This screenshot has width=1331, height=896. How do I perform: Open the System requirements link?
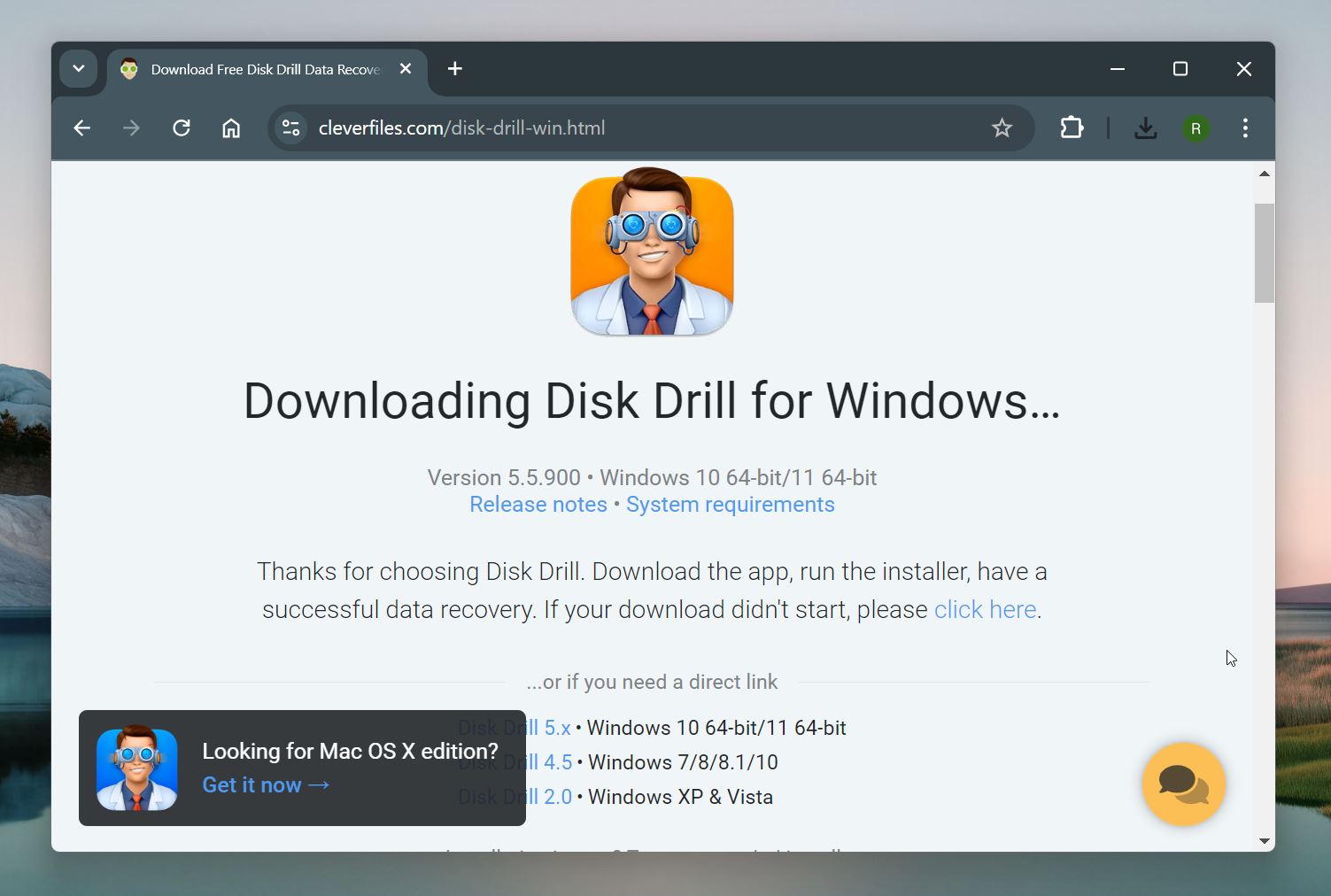(731, 505)
